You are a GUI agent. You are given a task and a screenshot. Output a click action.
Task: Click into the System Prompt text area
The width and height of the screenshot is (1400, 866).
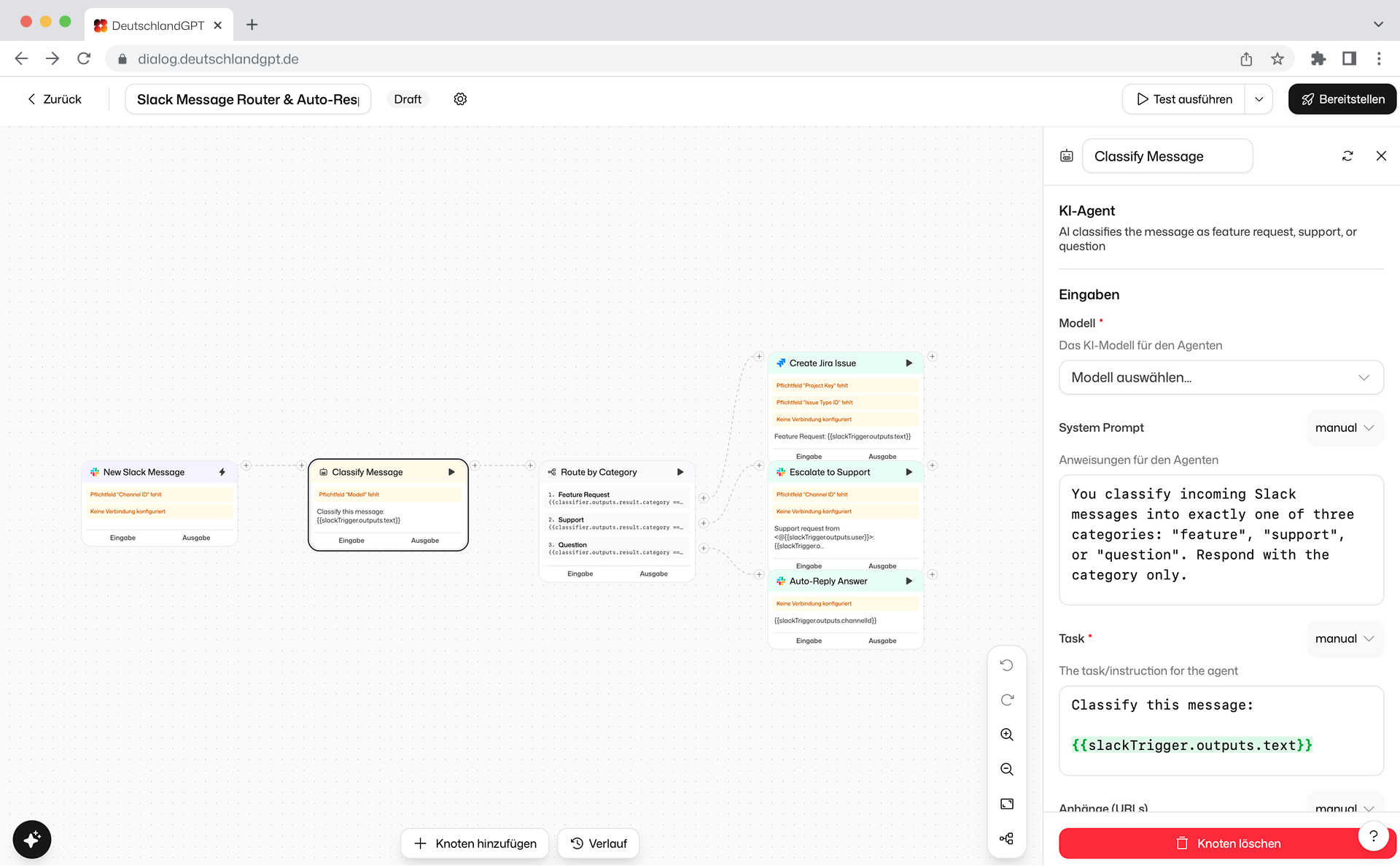coord(1221,540)
